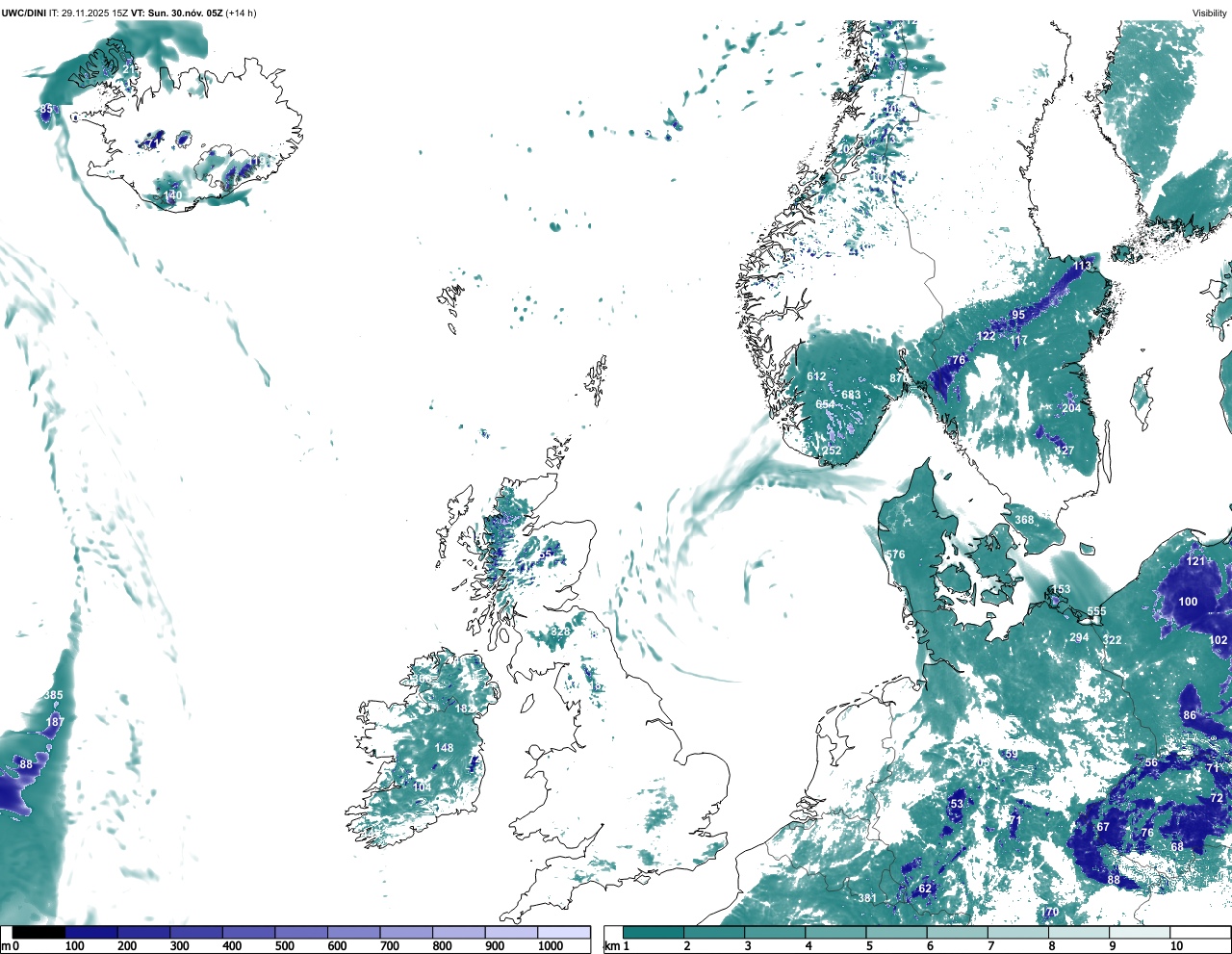Click the '117' value in Sweden

[x=1019, y=340]
